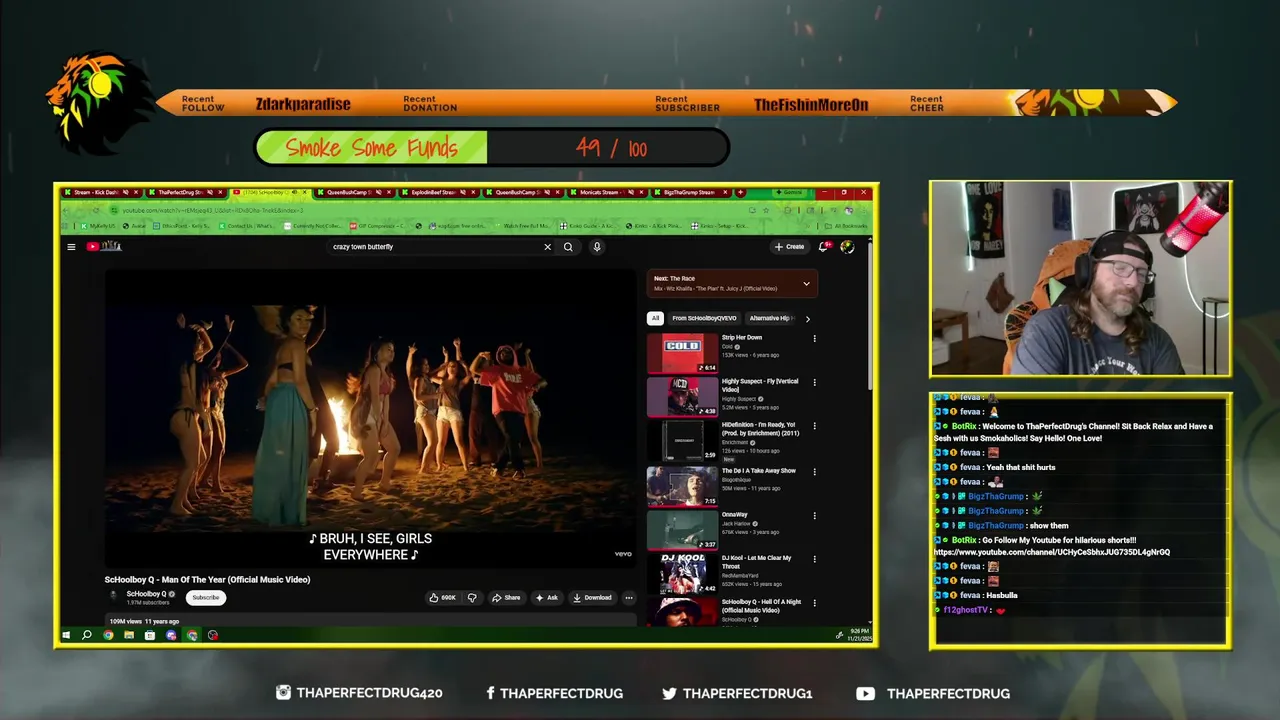Open All Bookmarks folder in bookmarks bar
Image resolution: width=1280 pixels, height=720 pixels.
tap(847, 226)
